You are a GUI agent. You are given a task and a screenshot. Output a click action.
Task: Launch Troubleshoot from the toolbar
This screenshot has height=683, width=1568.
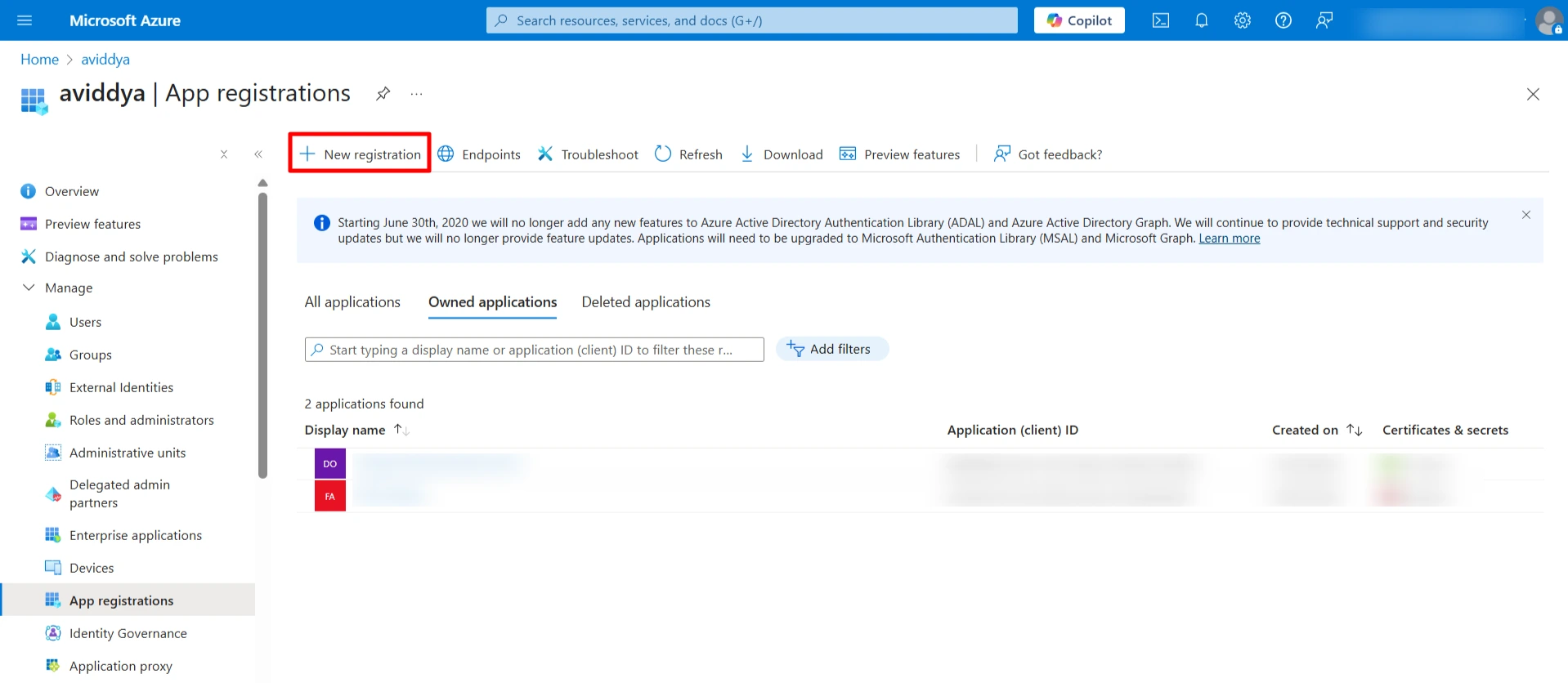tap(588, 154)
